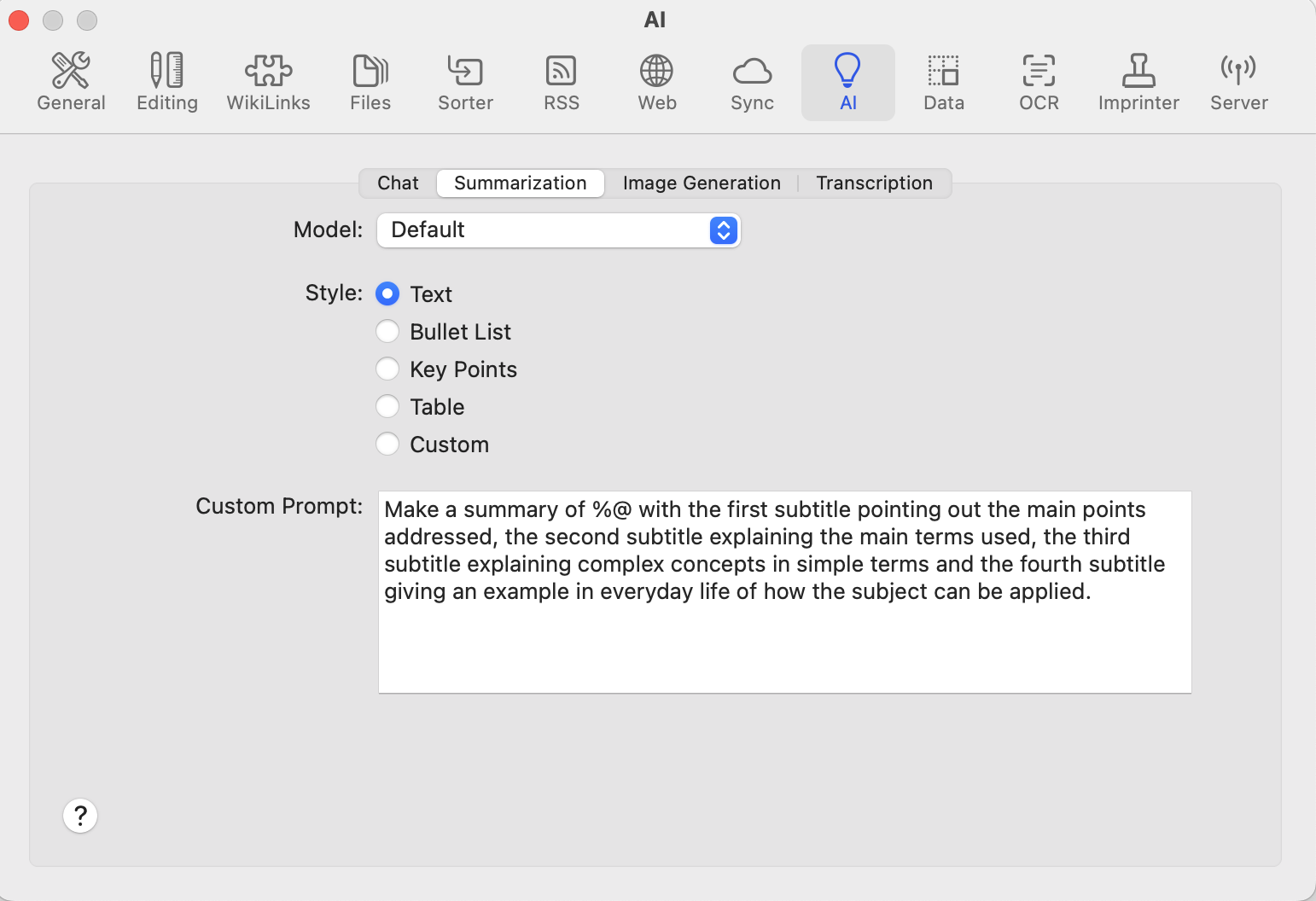The height and width of the screenshot is (901, 1316).
Task: Select the AI lightbulb pane
Action: point(848,83)
